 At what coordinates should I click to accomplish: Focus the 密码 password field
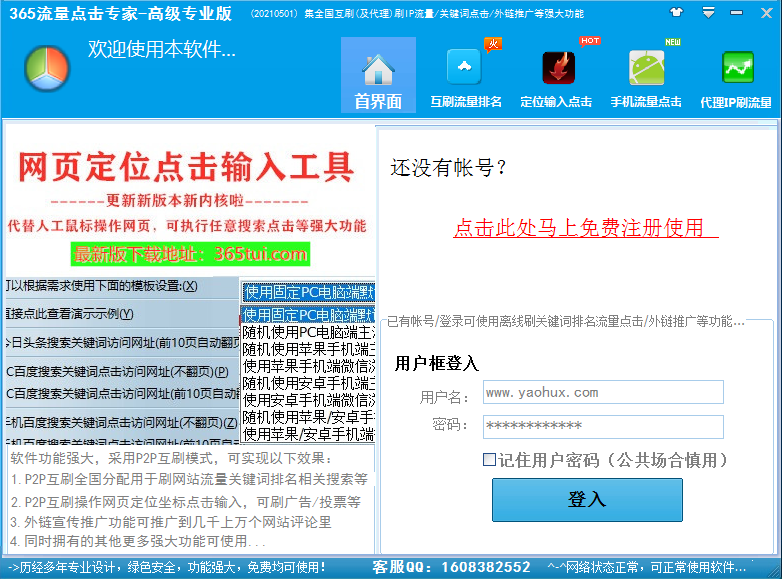[x=602, y=426]
